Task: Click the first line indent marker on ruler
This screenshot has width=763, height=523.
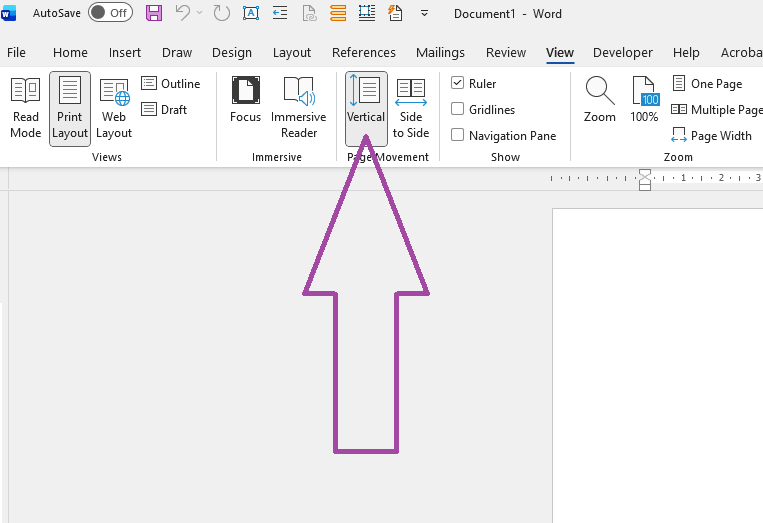Action: [645, 173]
